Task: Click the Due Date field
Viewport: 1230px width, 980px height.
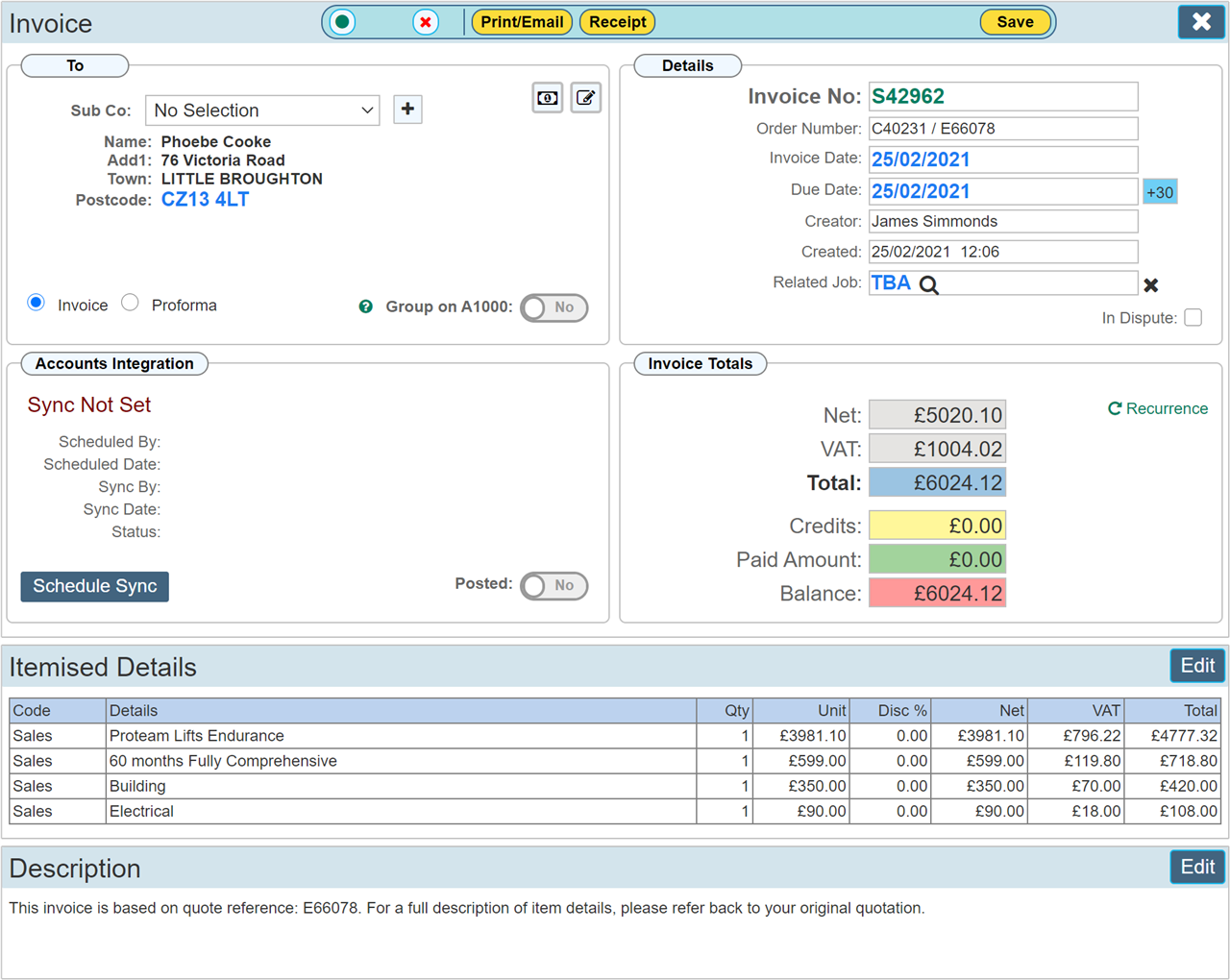Action: coord(1003,191)
